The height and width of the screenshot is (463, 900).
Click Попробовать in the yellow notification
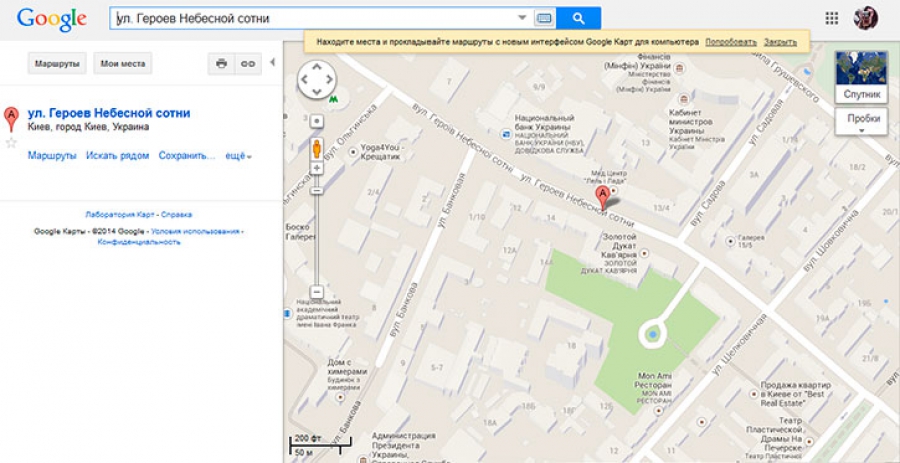click(731, 42)
